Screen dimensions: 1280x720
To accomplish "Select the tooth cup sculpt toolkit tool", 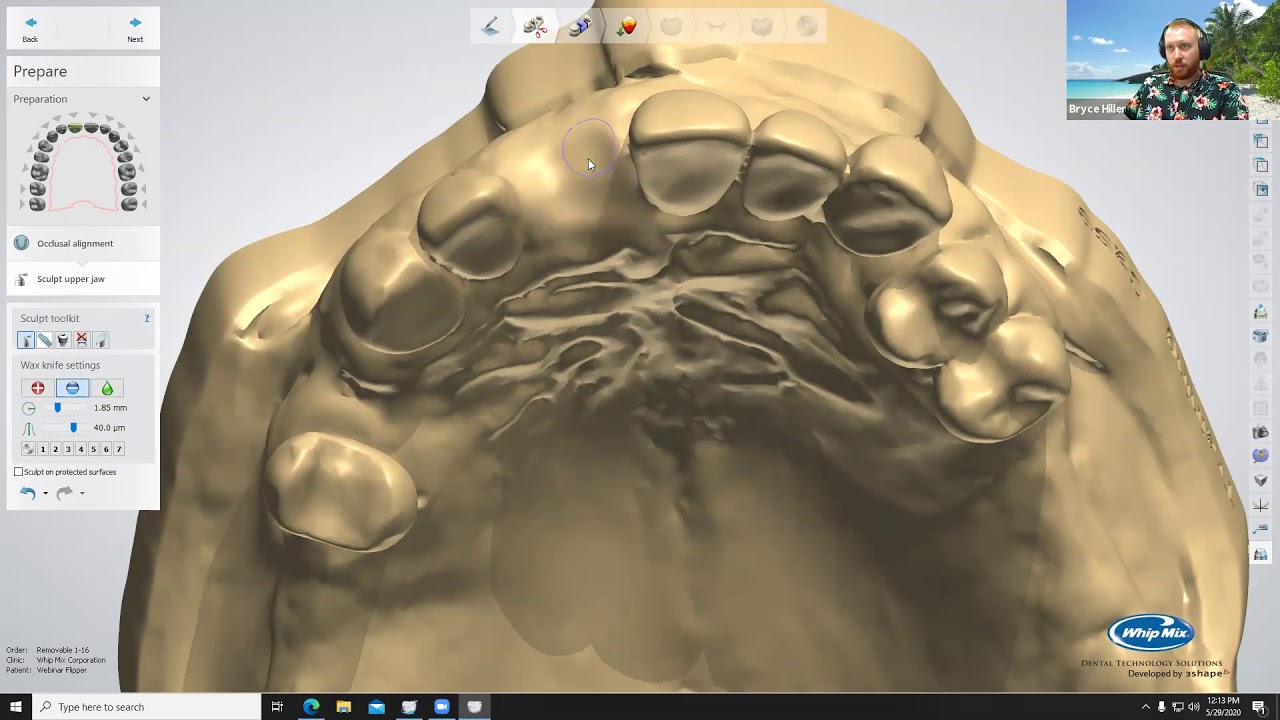I will [x=63, y=340].
